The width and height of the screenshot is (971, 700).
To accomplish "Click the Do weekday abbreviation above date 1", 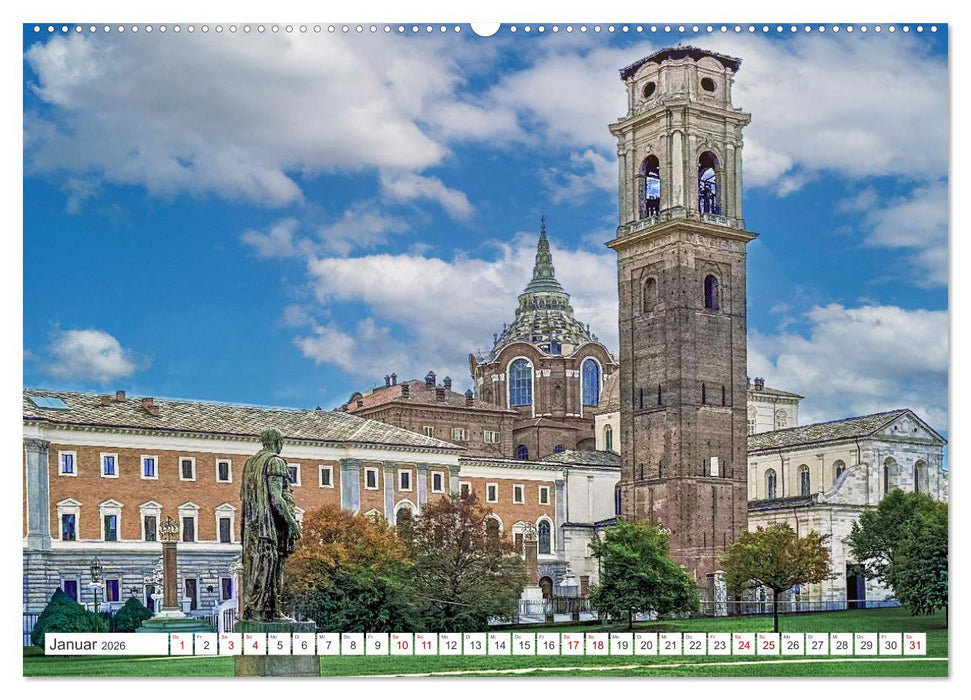I will pyautogui.click(x=176, y=636).
